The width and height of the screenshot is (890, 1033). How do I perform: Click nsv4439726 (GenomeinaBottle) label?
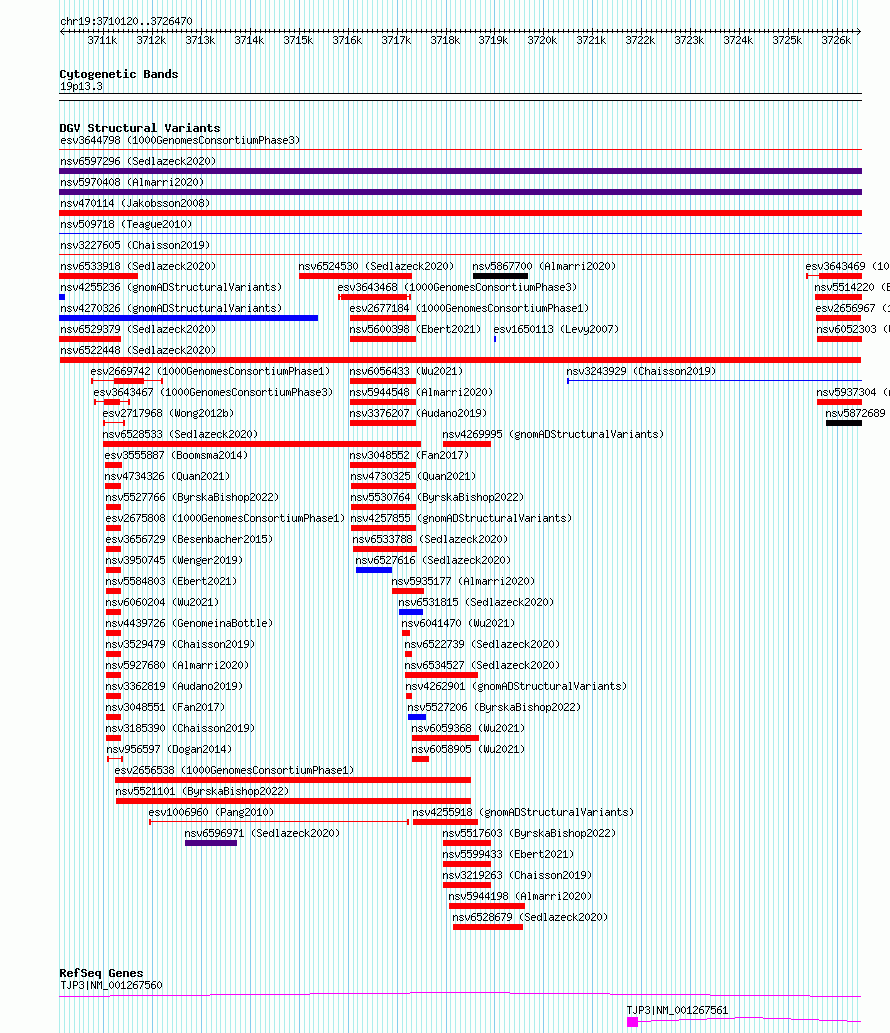pos(189,625)
